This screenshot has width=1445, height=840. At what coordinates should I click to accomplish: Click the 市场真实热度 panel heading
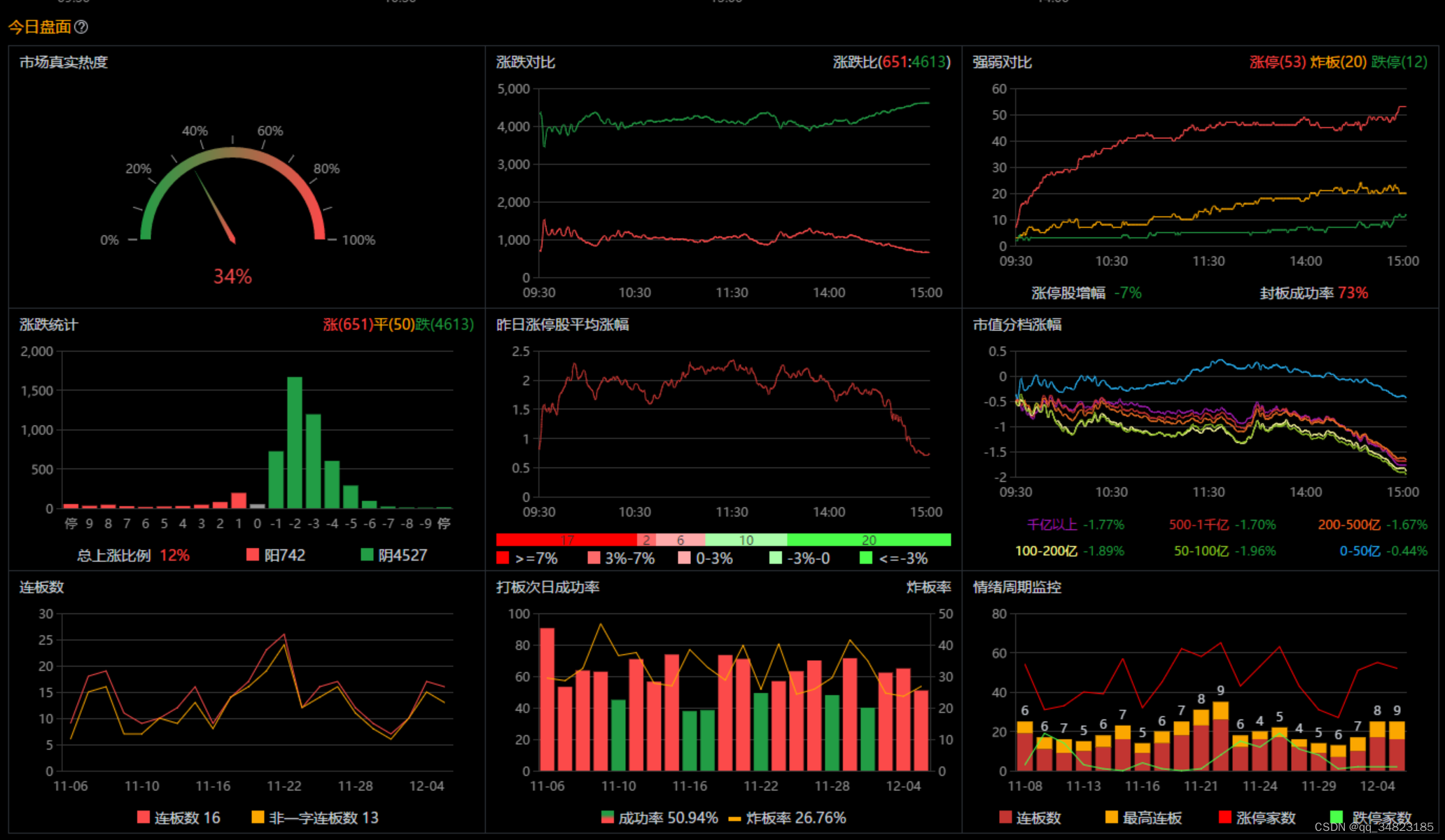pos(64,62)
